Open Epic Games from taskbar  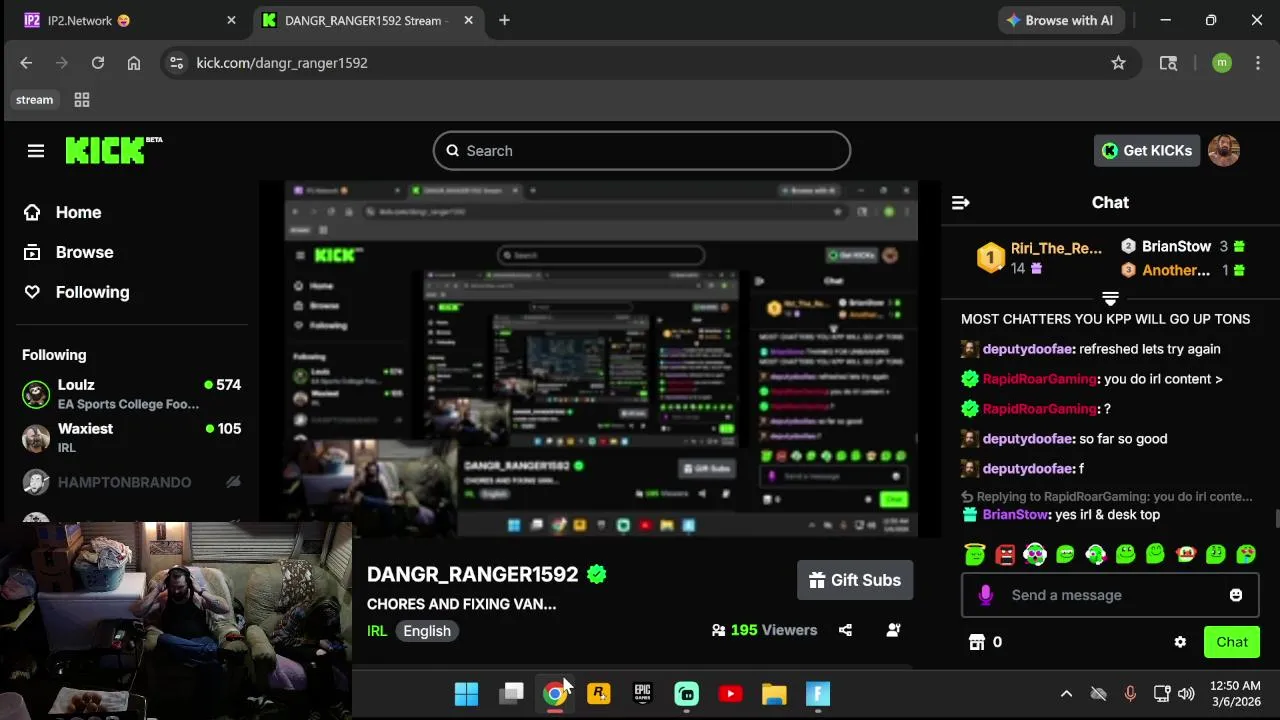(643, 694)
